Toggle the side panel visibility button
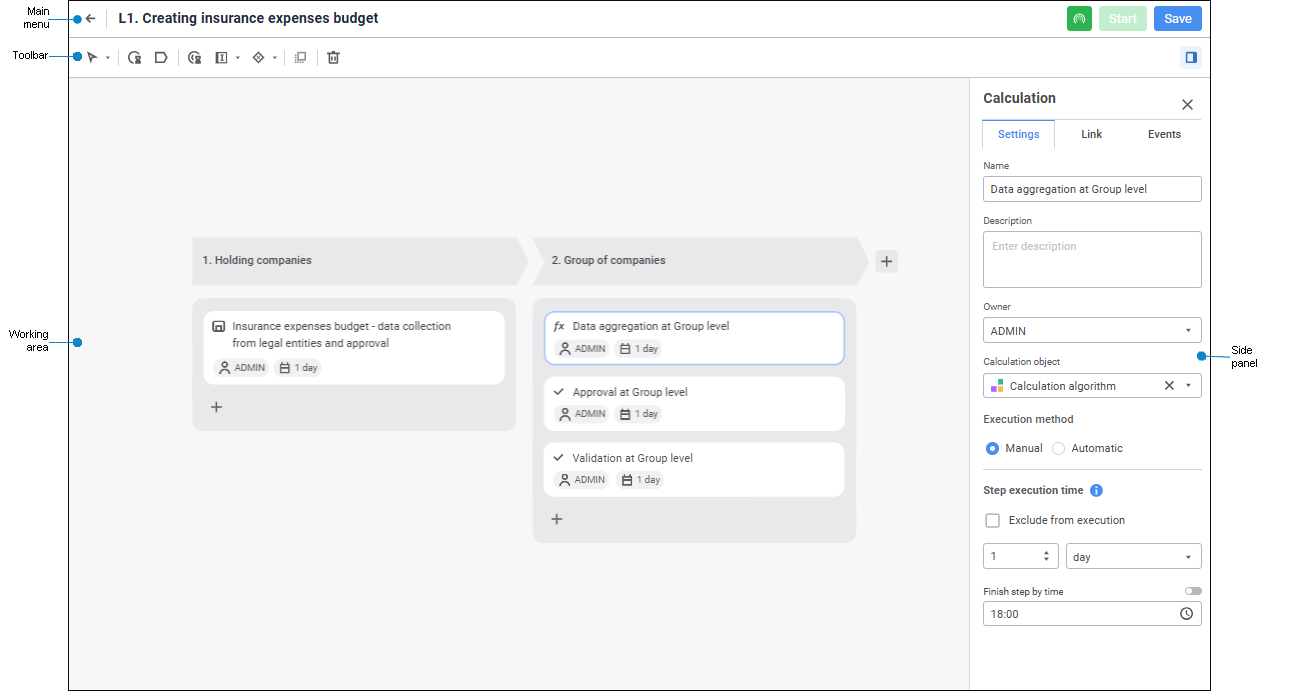Viewport: 1291px width, 691px height. pos(1191,58)
